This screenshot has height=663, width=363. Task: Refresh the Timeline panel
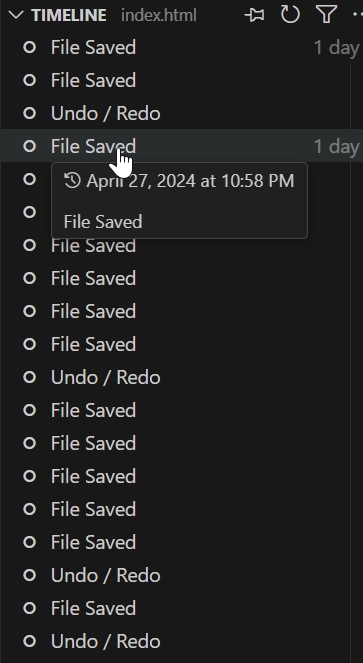[x=290, y=15]
